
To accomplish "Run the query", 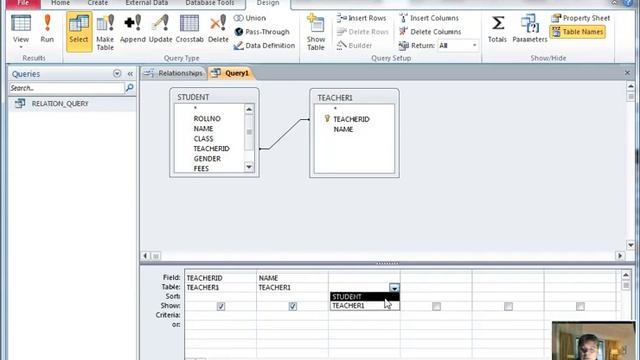I will pos(47,29).
